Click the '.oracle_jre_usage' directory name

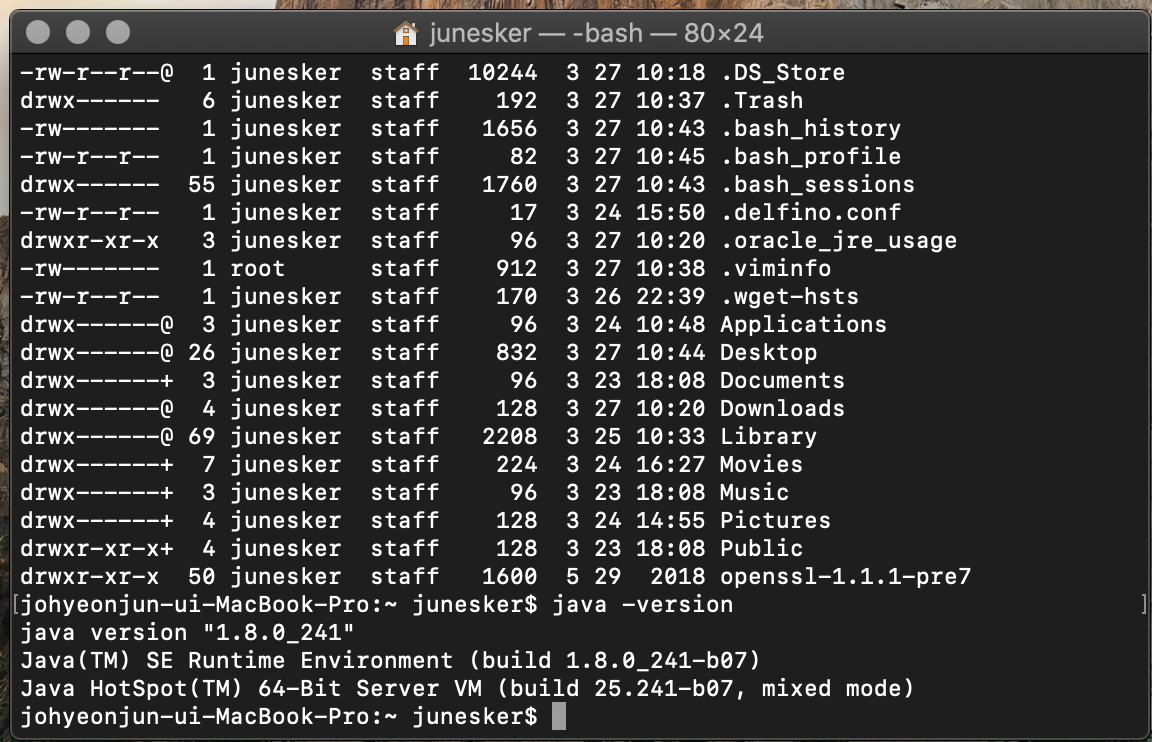(x=838, y=240)
